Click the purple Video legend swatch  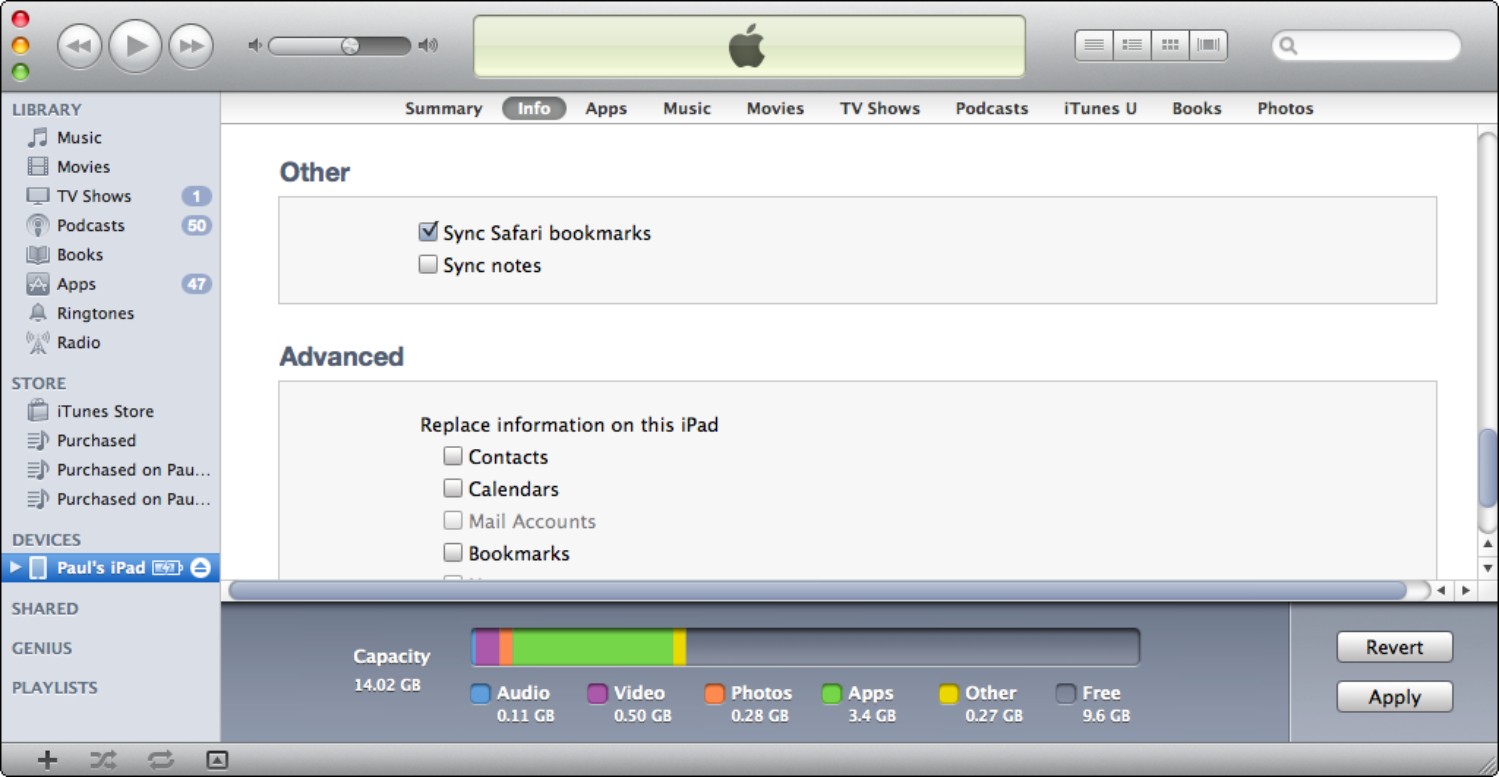pos(597,693)
